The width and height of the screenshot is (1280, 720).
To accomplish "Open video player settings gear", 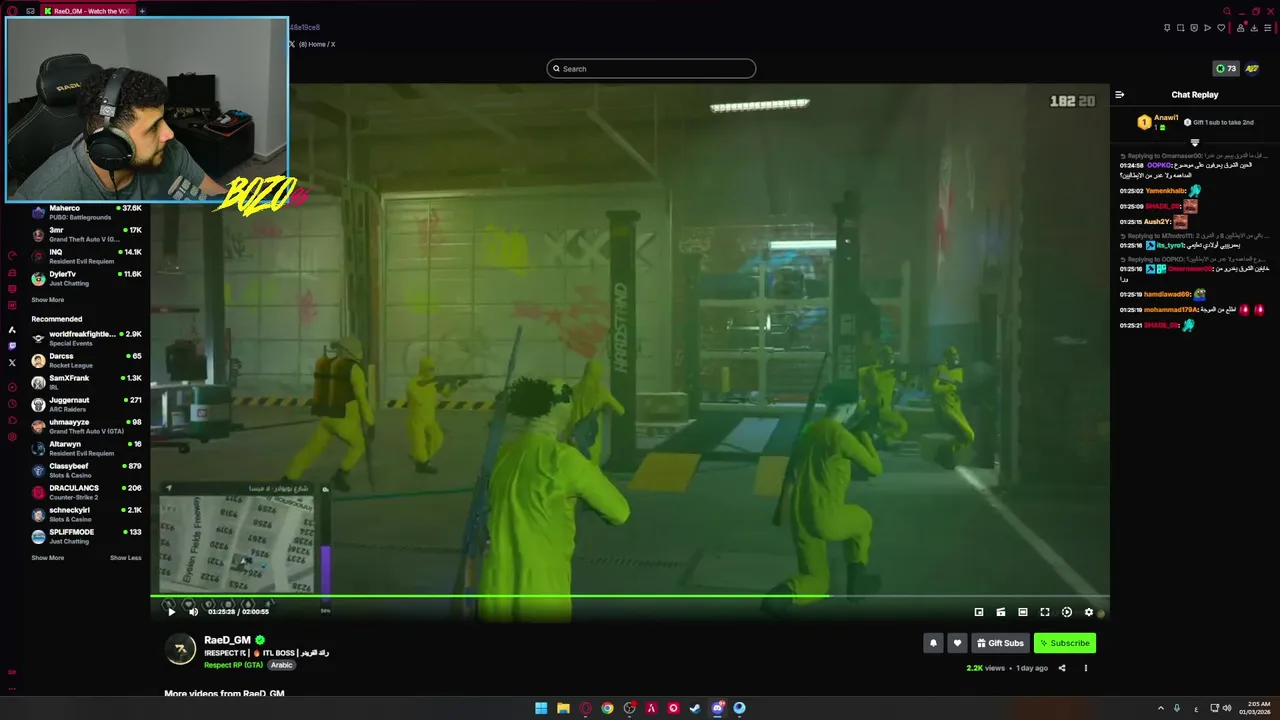I will [x=1089, y=612].
